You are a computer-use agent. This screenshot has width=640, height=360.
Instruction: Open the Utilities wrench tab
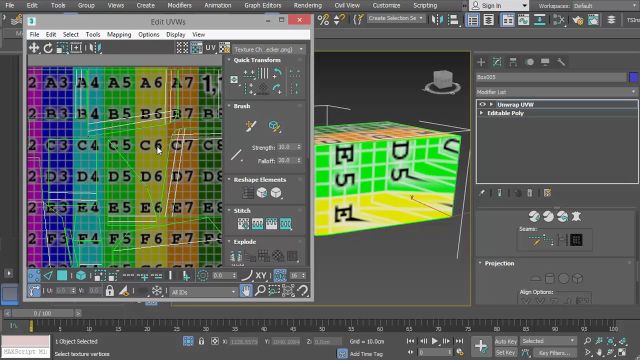(561, 62)
